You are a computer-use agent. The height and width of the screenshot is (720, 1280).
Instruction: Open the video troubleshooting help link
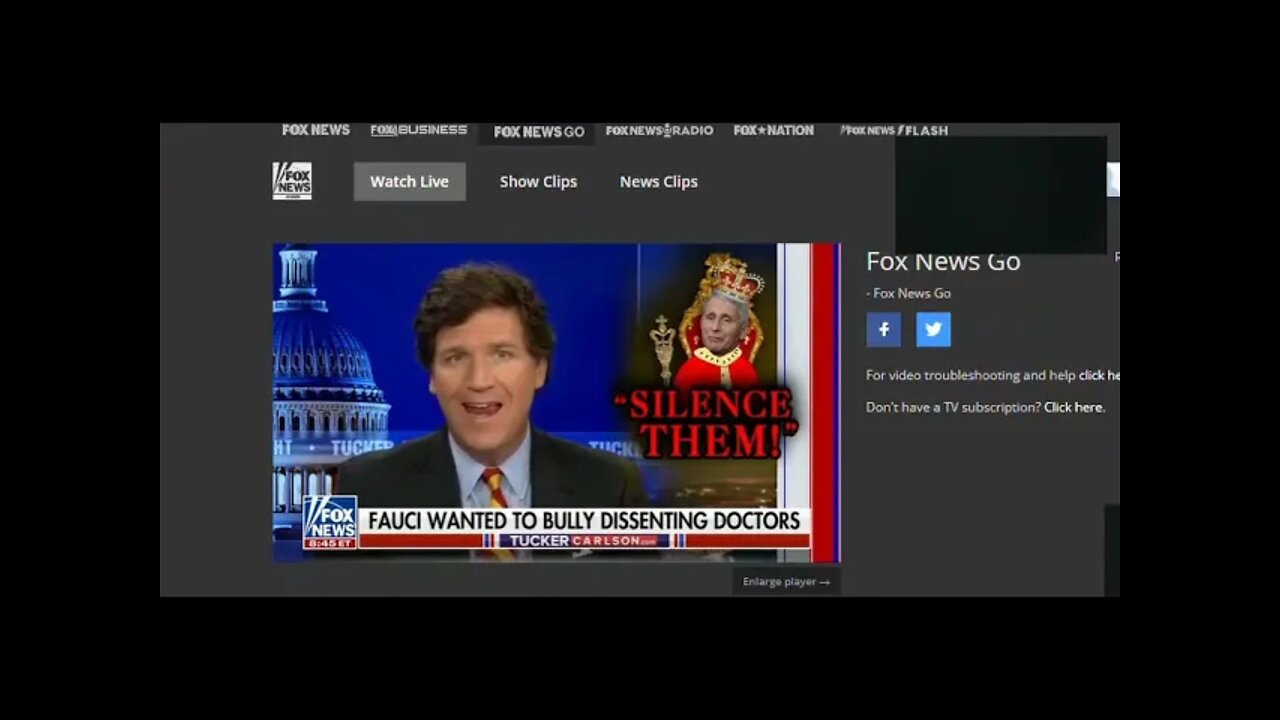click(x=1099, y=375)
